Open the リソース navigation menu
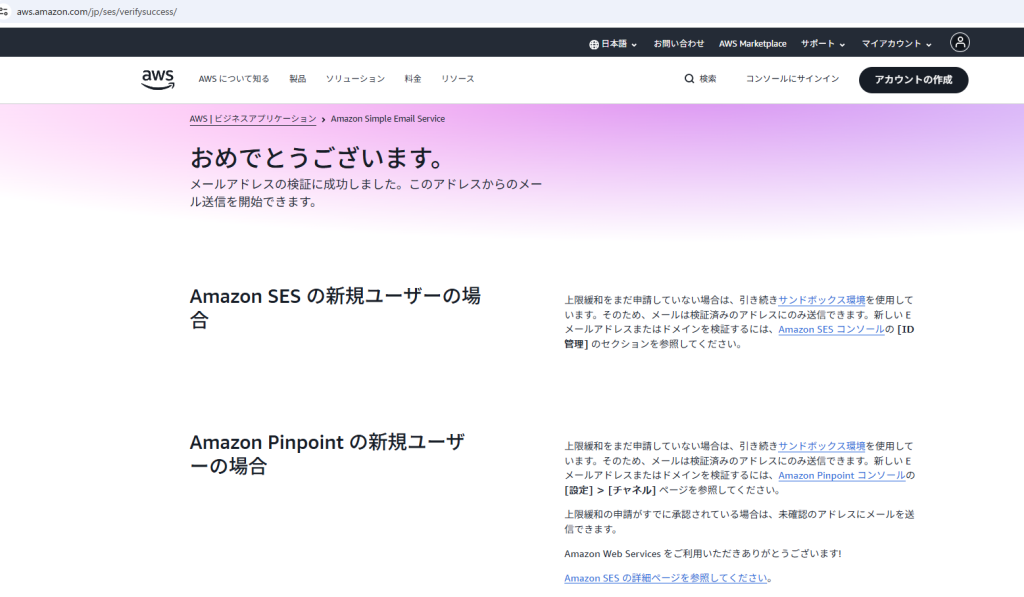Image resolution: width=1024 pixels, height=597 pixels. (x=458, y=79)
